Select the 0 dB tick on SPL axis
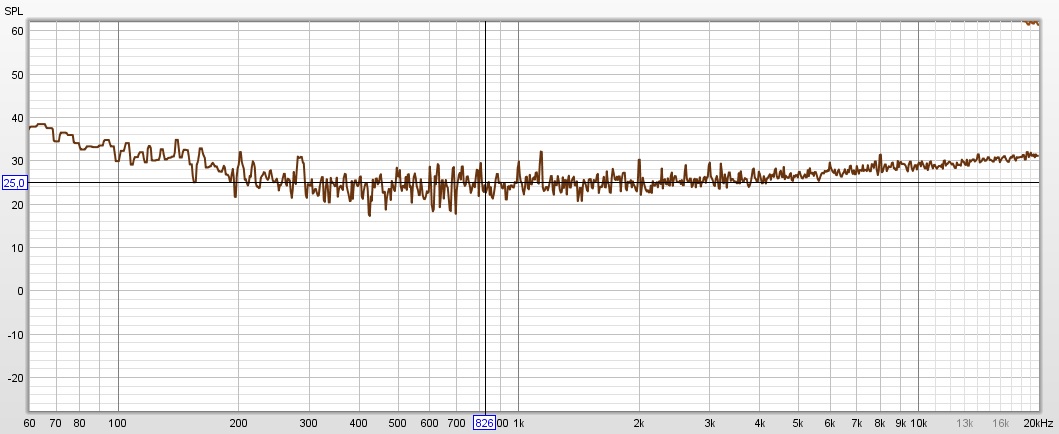Viewport: 1059px width, 434px height. 21,291
